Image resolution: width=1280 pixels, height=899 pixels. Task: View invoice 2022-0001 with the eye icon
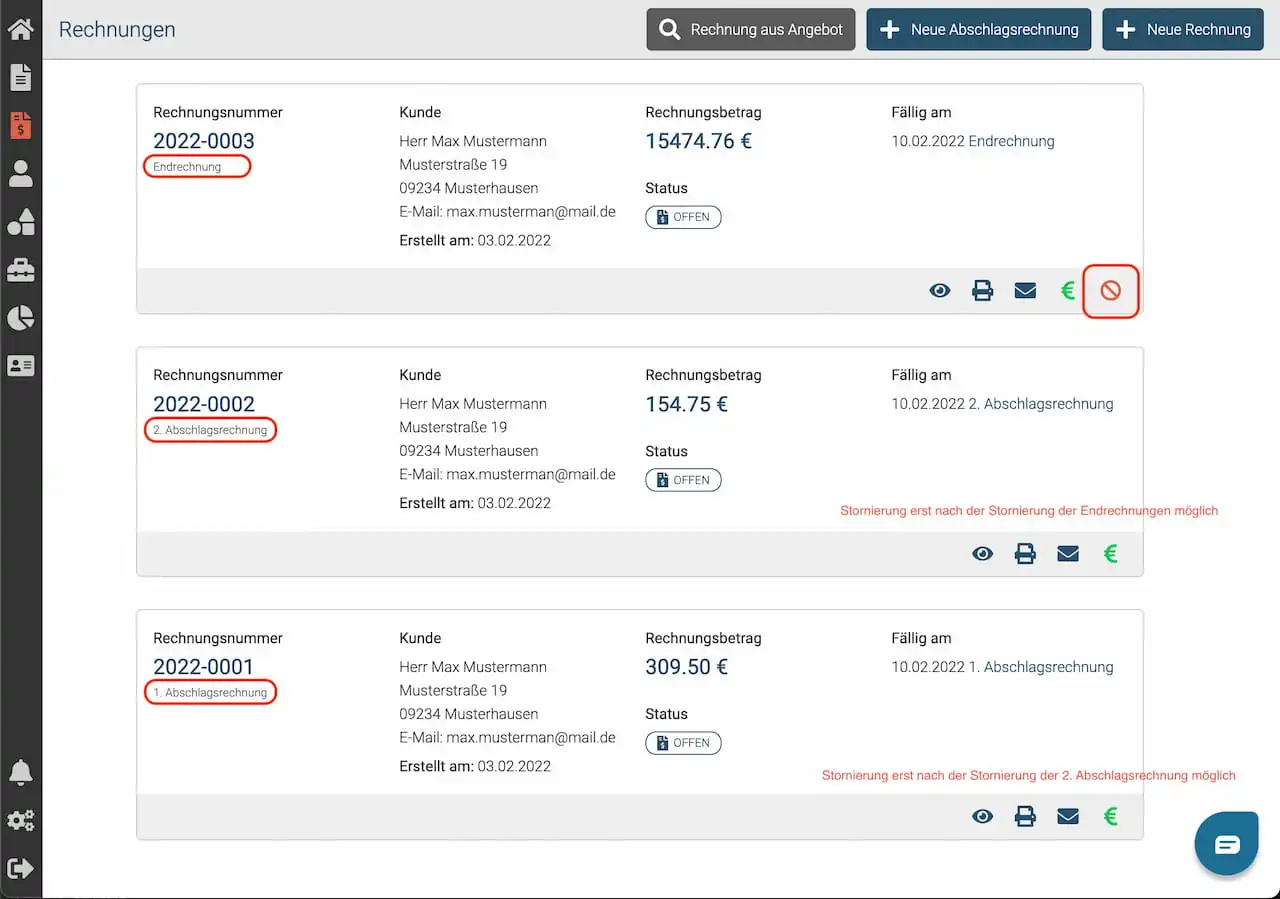tap(983, 817)
